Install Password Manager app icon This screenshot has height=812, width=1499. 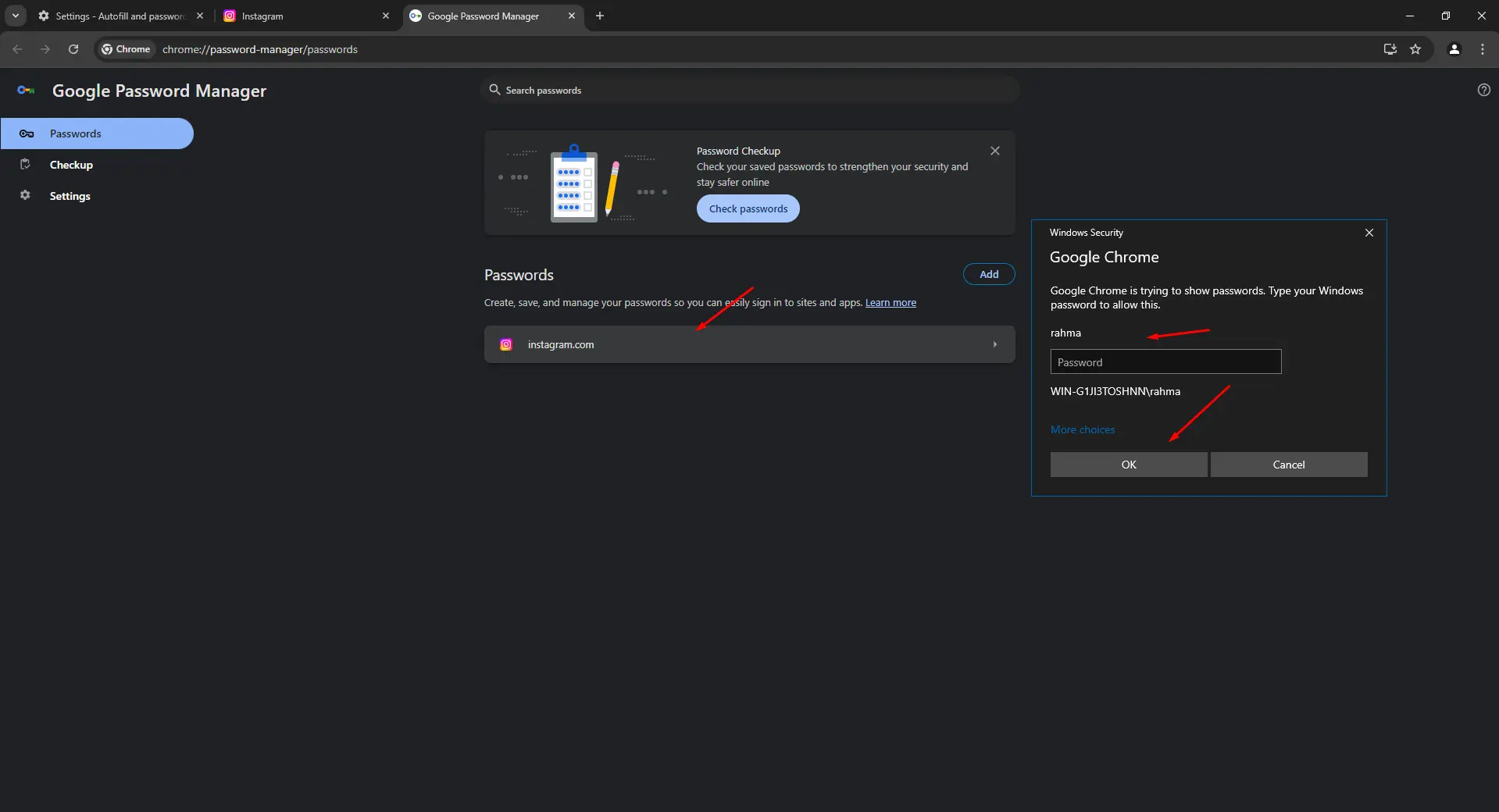click(x=1390, y=49)
